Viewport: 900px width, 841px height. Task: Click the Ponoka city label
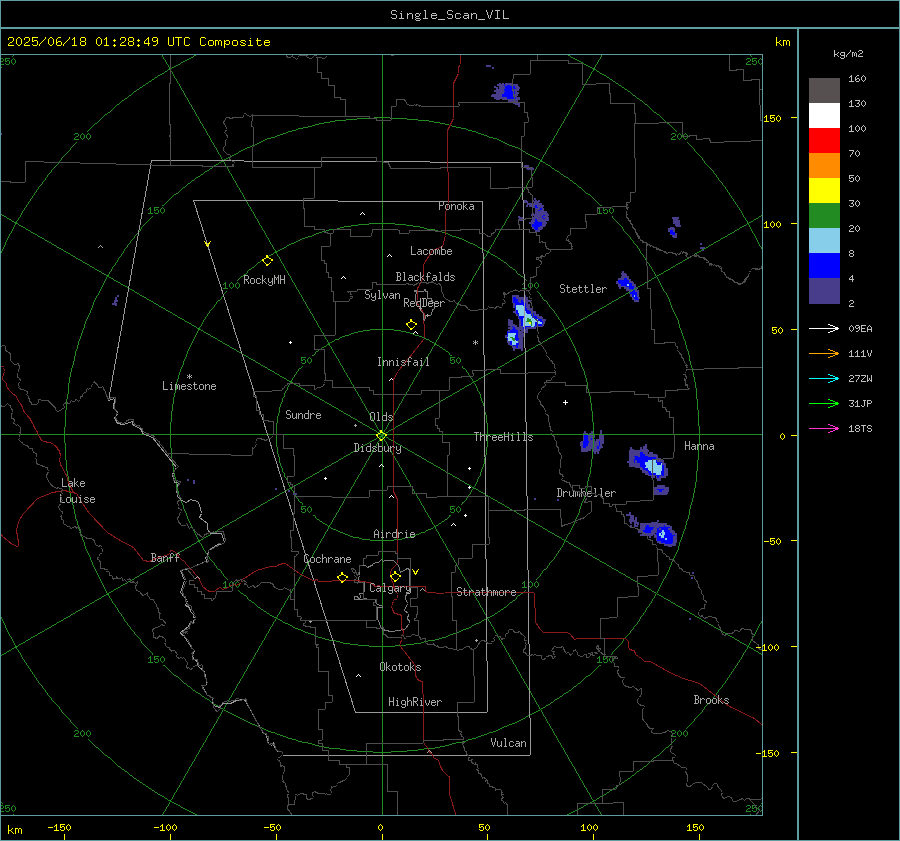tap(456, 206)
